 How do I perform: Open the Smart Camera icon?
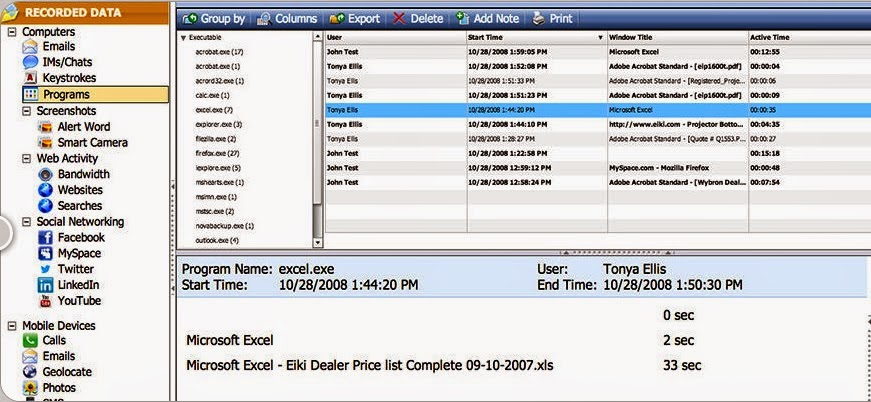point(46,143)
